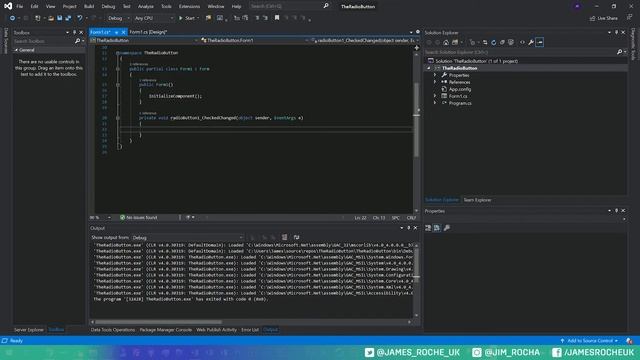Screen dimensions: 640x360
Task: Collapse the TheRadioButton project node
Action: coord(429,68)
